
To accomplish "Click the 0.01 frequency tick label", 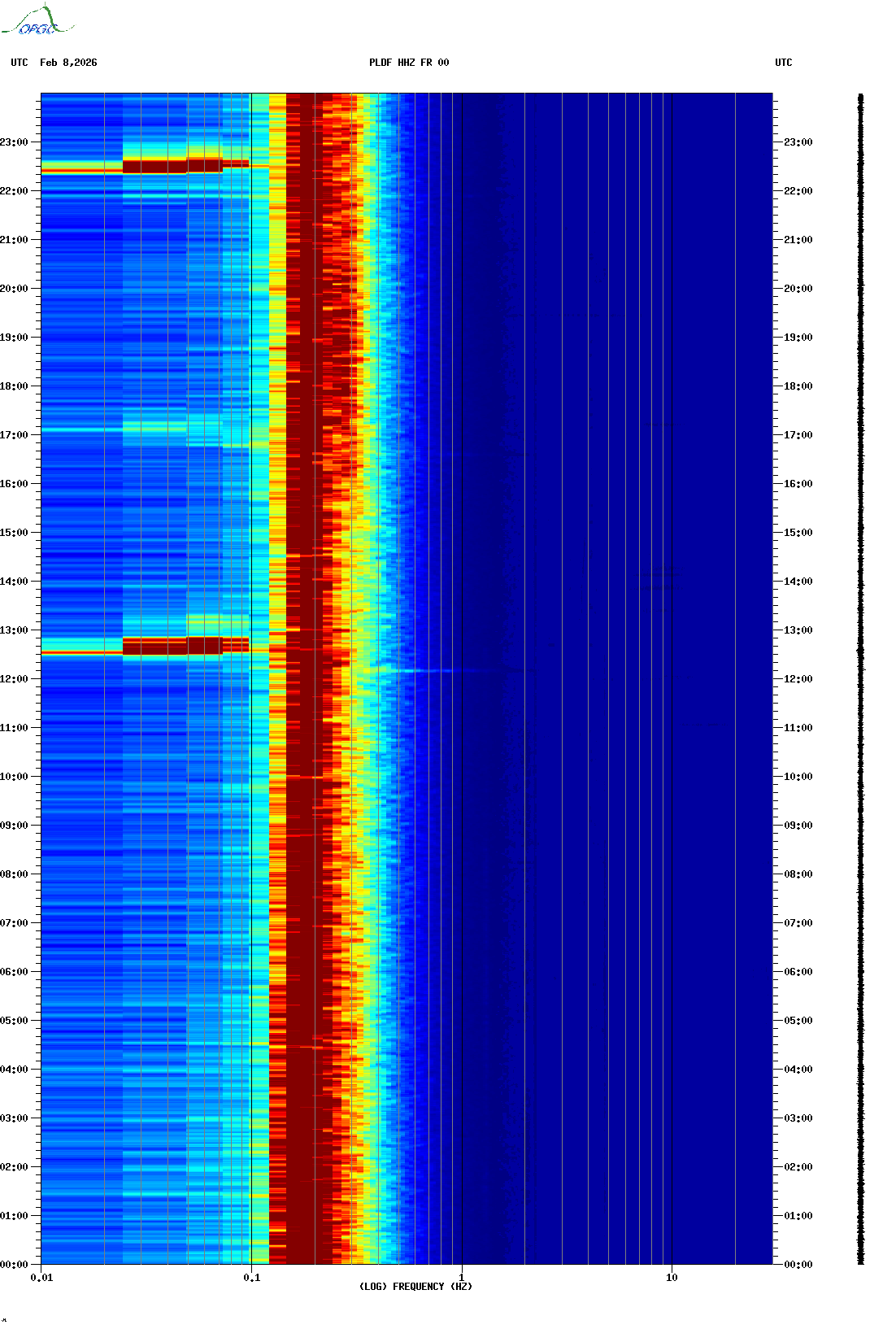I will pyautogui.click(x=41, y=1278).
